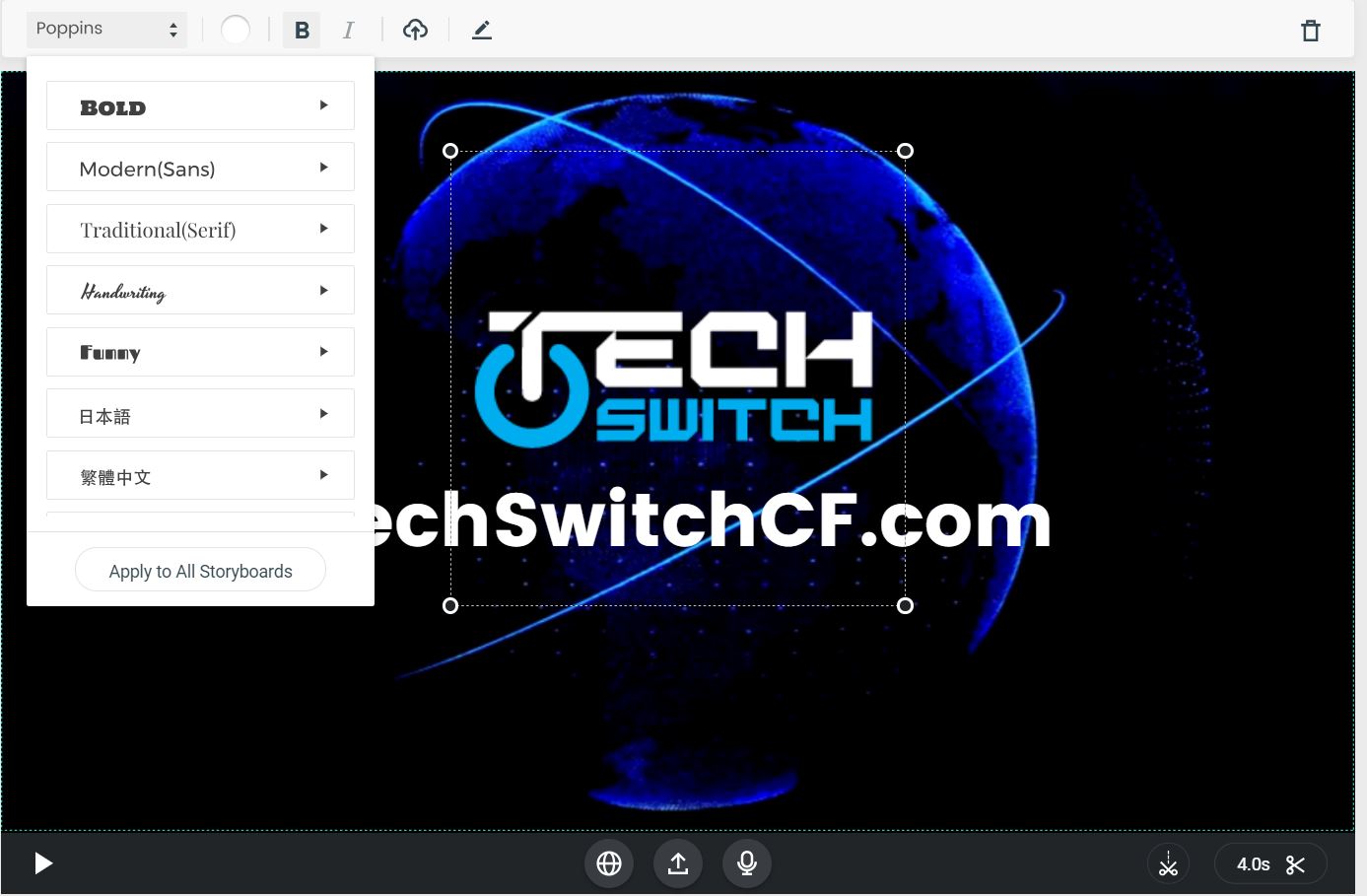Image resolution: width=1367 pixels, height=896 pixels.
Task: Expand the Modern(Sans) font category
Action: tap(200, 168)
